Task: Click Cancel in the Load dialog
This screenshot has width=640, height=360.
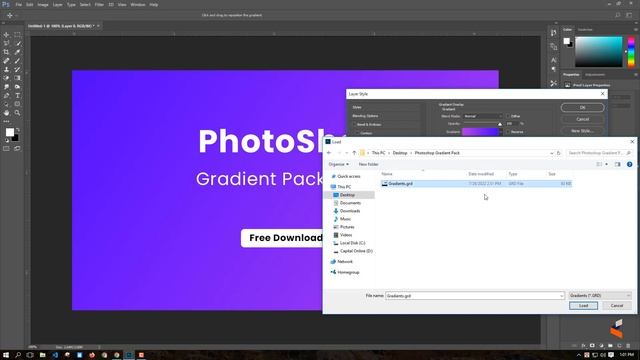Action: click(x=617, y=306)
